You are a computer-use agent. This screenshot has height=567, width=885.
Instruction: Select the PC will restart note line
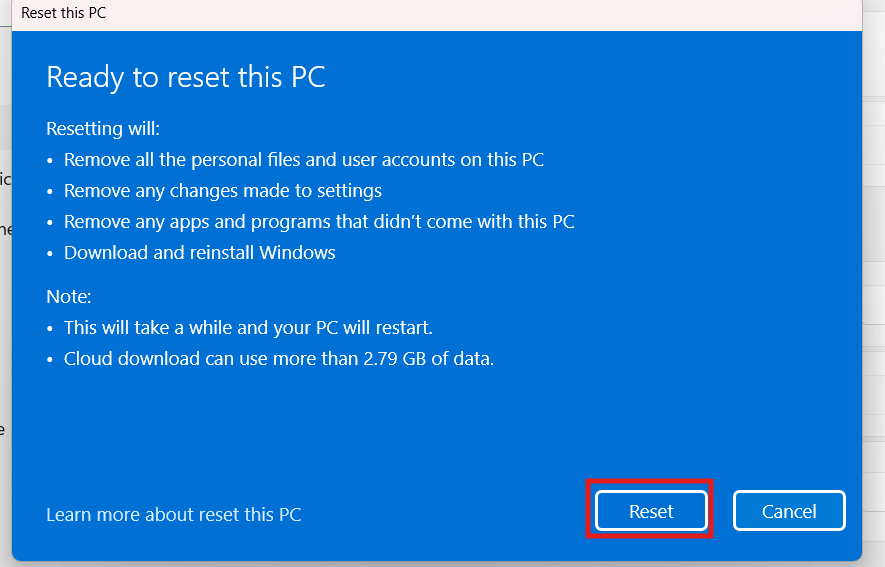coord(248,328)
